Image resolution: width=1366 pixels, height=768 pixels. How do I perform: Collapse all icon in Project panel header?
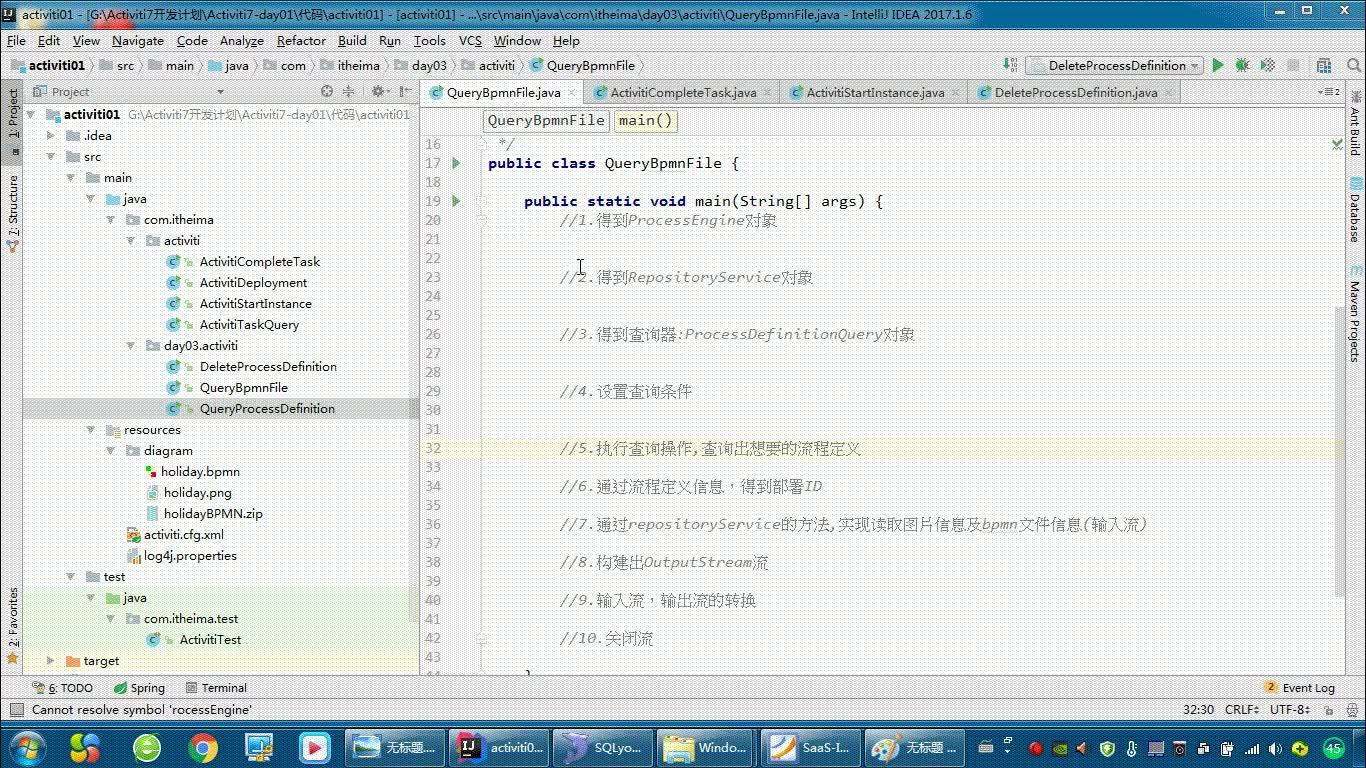[347, 92]
